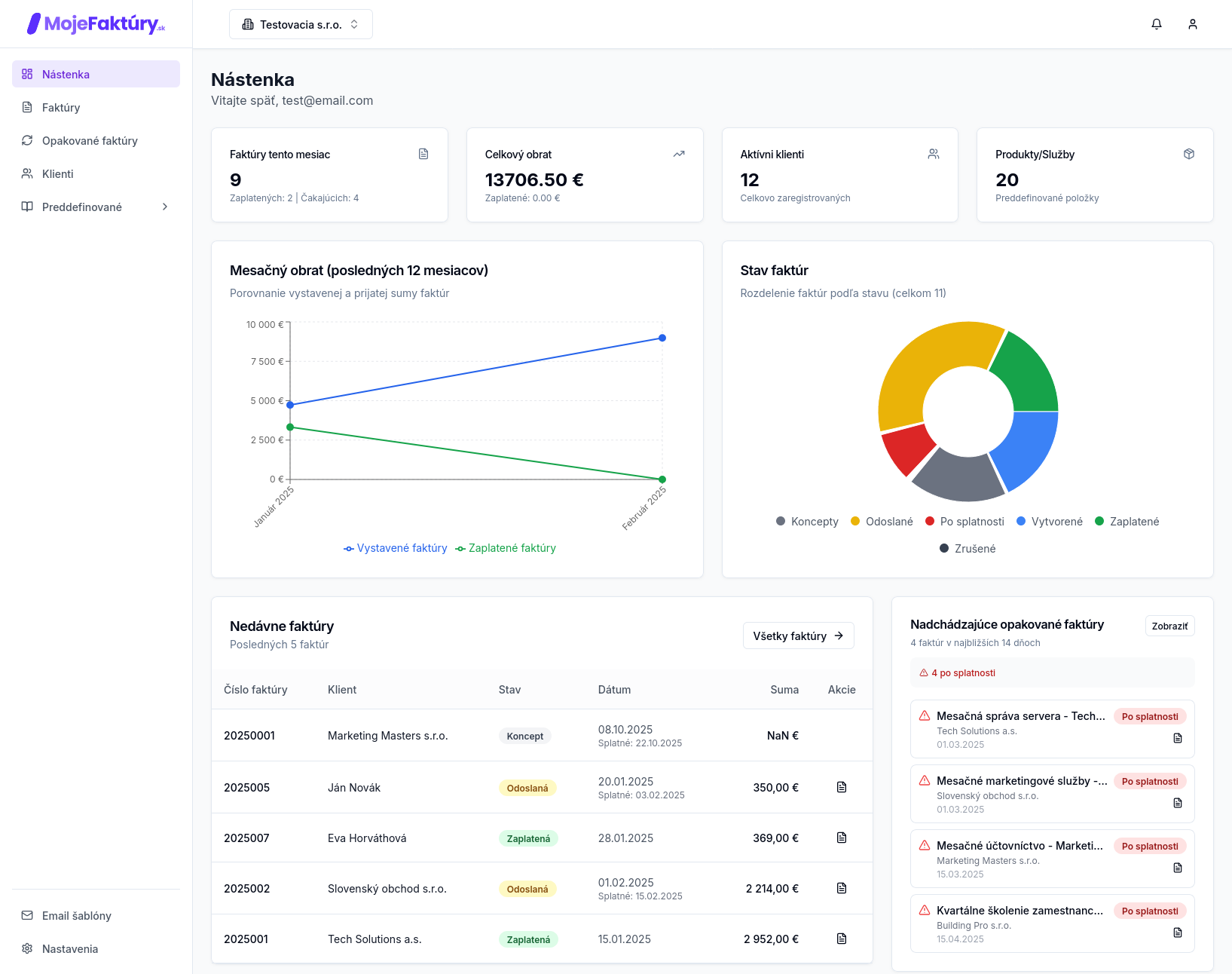Click the Všetky faktúry button

coord(798,636)
